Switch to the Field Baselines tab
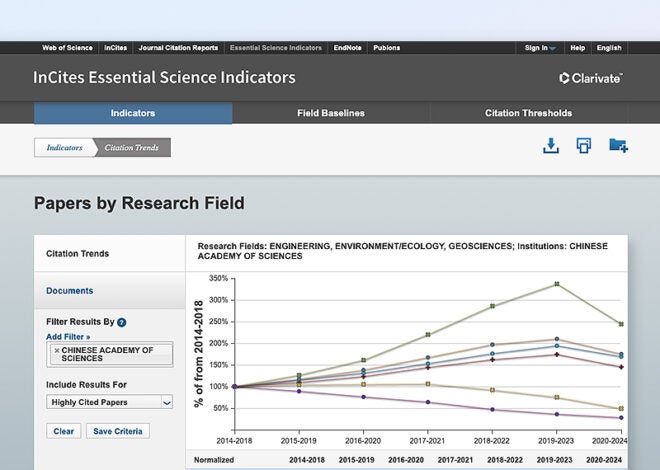The image size is (660, 470). coord(331,113)
